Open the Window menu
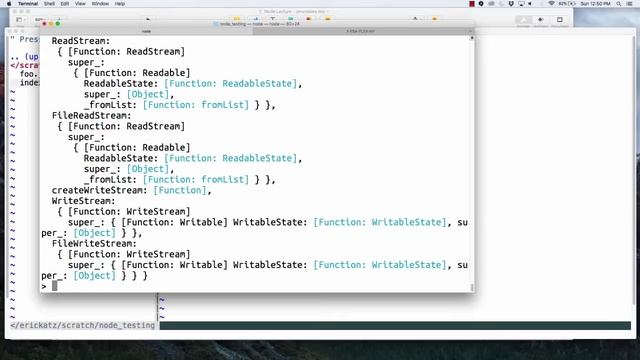The width and height of the screenshot is (640, 360). click(100, 4)
